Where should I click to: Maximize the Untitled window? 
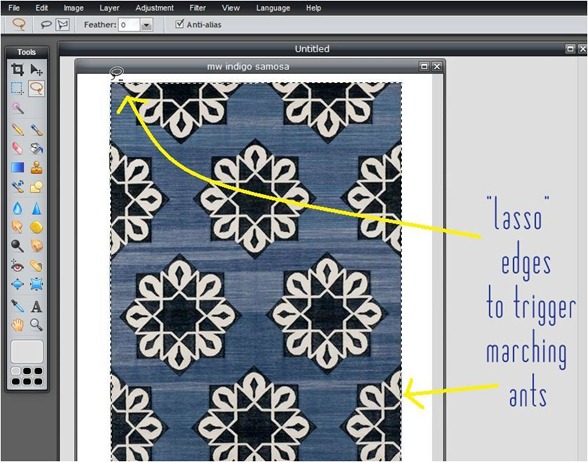coord(570,49)
